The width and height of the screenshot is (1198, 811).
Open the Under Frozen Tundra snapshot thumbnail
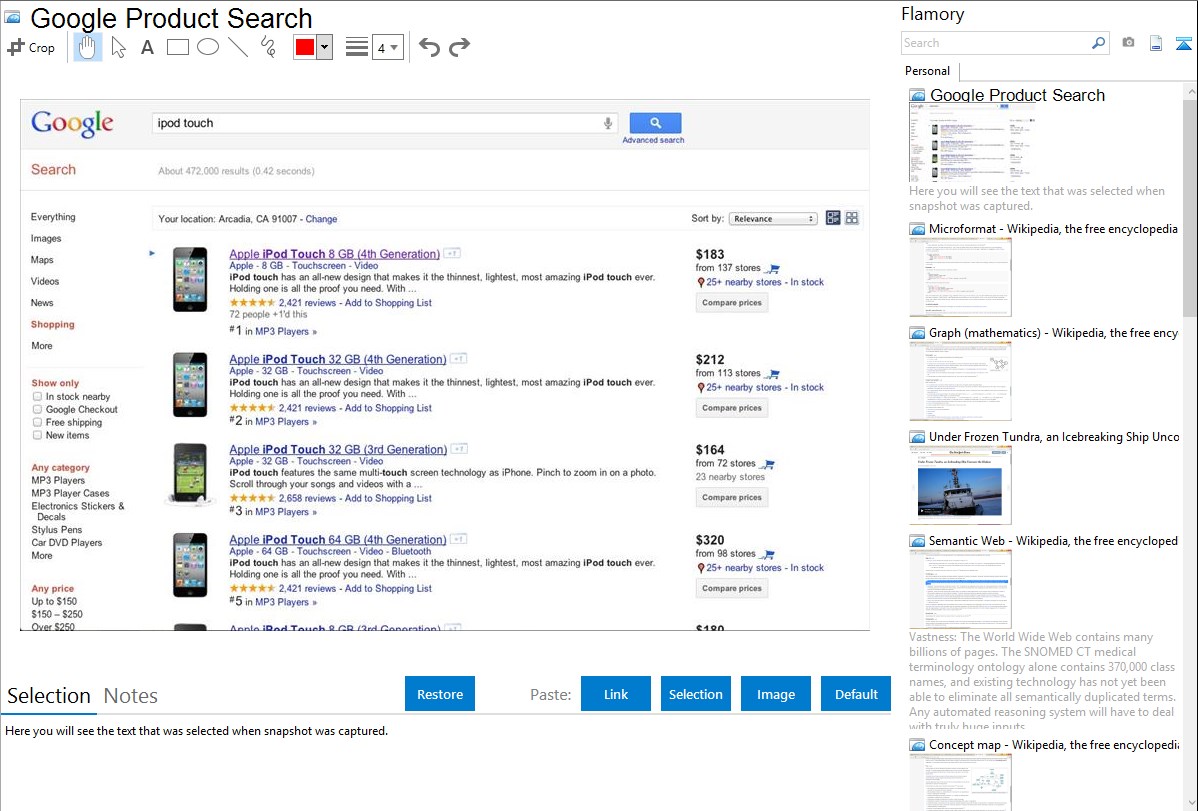[x=960, y=485]
